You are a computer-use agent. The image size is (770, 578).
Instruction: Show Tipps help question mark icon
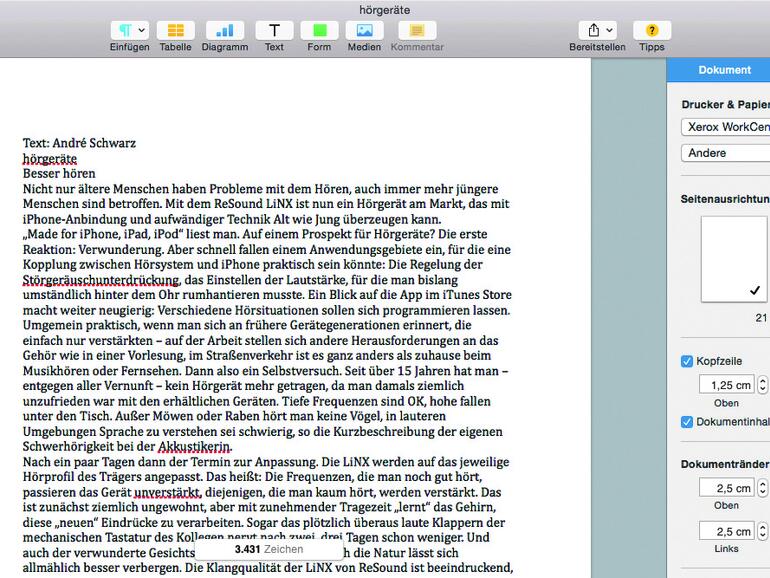pyautogui.click(x=652, y=30)
